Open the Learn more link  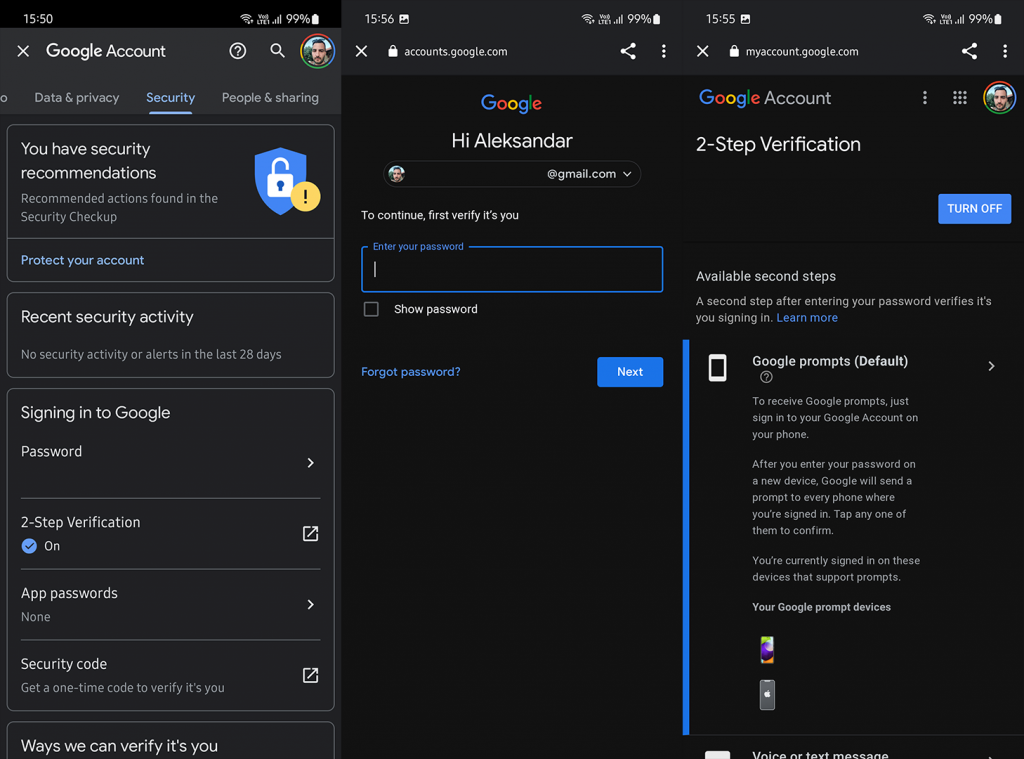point(807,317)
